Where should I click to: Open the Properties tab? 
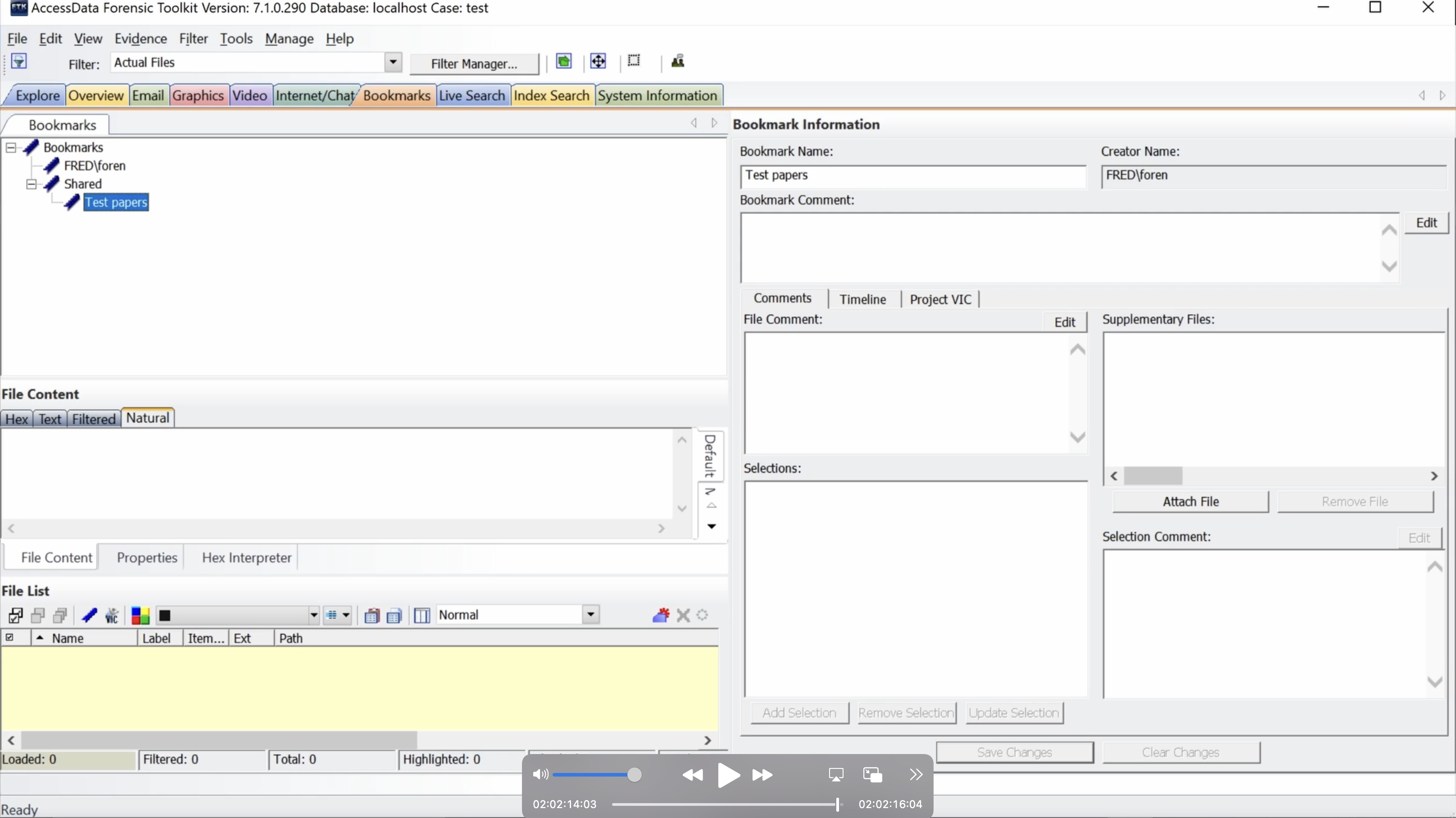147,557
